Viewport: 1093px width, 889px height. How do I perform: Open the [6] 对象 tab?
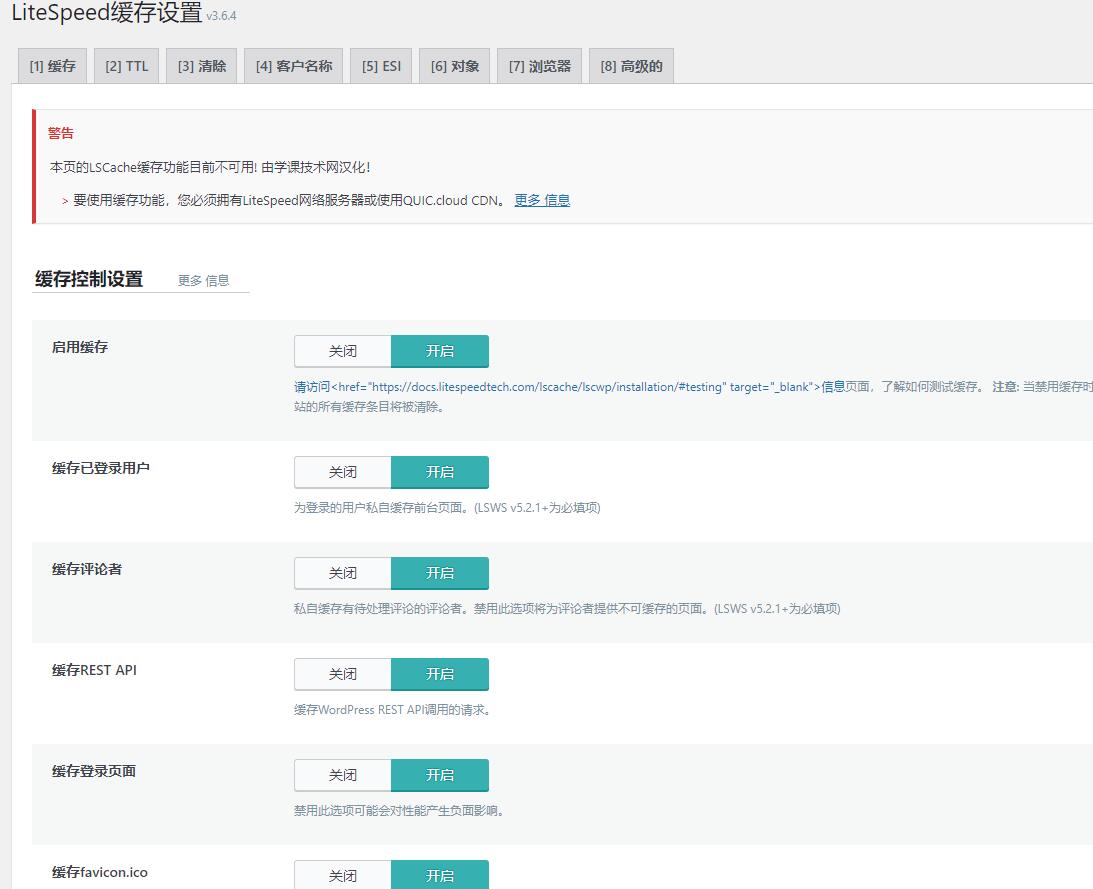pos(454,67)
